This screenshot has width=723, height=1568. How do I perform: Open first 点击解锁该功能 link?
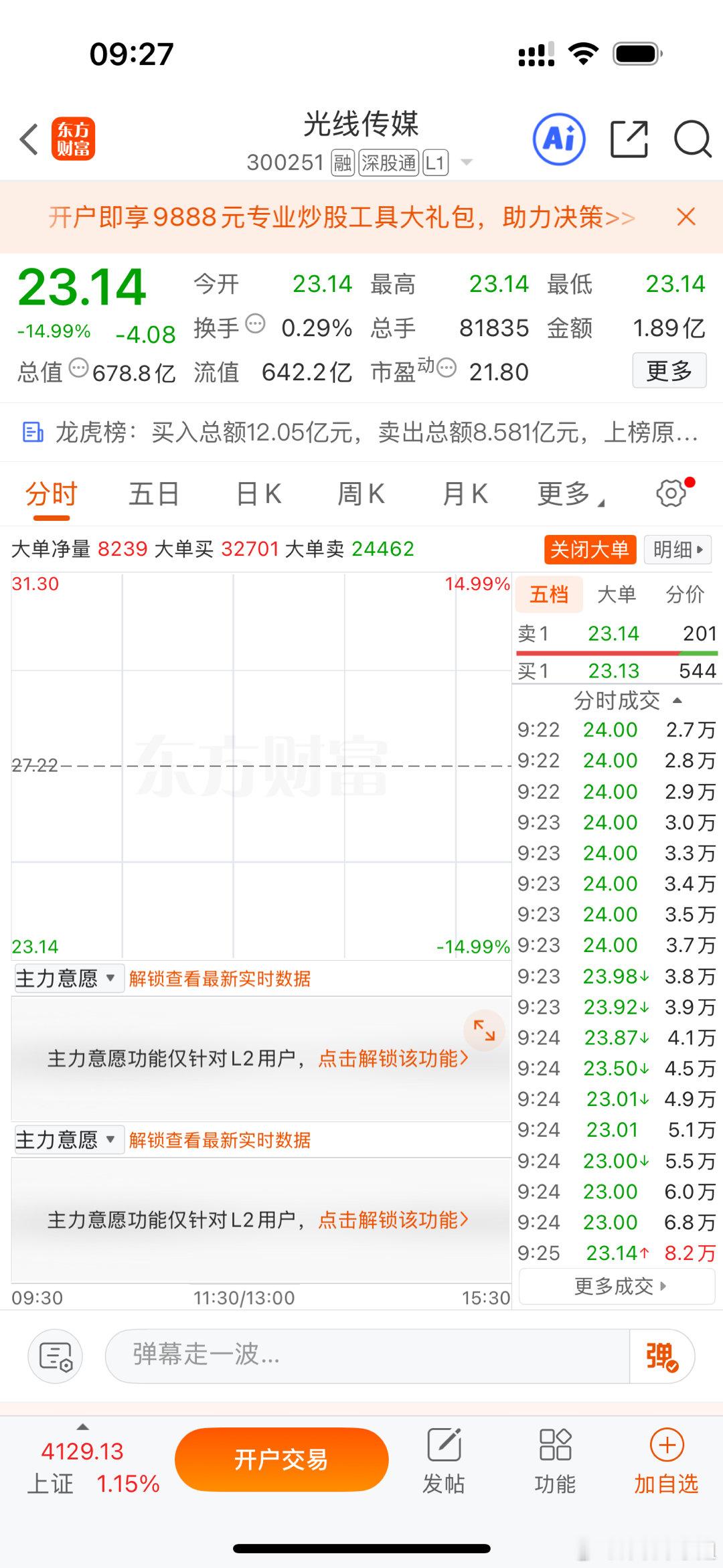coord(394,1059)
